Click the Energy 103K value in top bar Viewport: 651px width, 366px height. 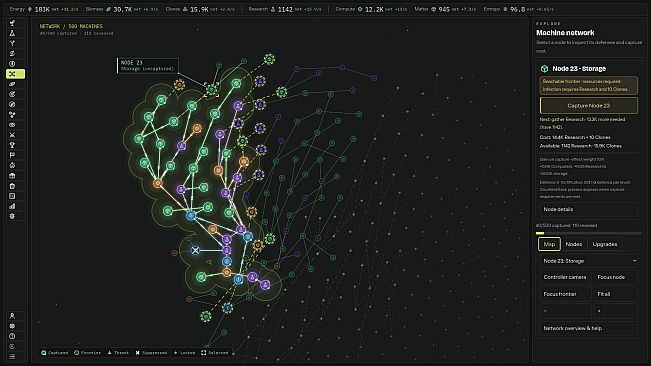pyautogui.click(x=42, y=9)
